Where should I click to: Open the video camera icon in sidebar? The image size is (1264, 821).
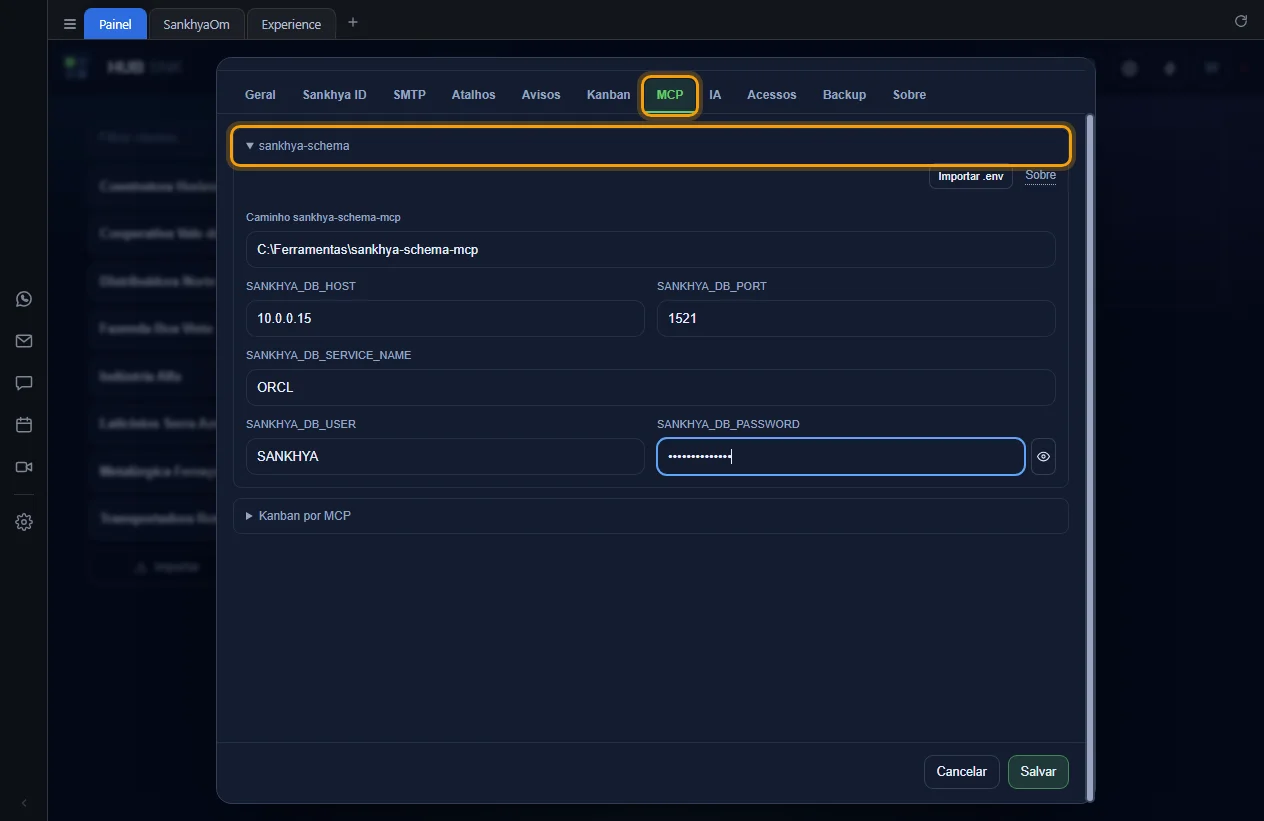coord(24,467)
